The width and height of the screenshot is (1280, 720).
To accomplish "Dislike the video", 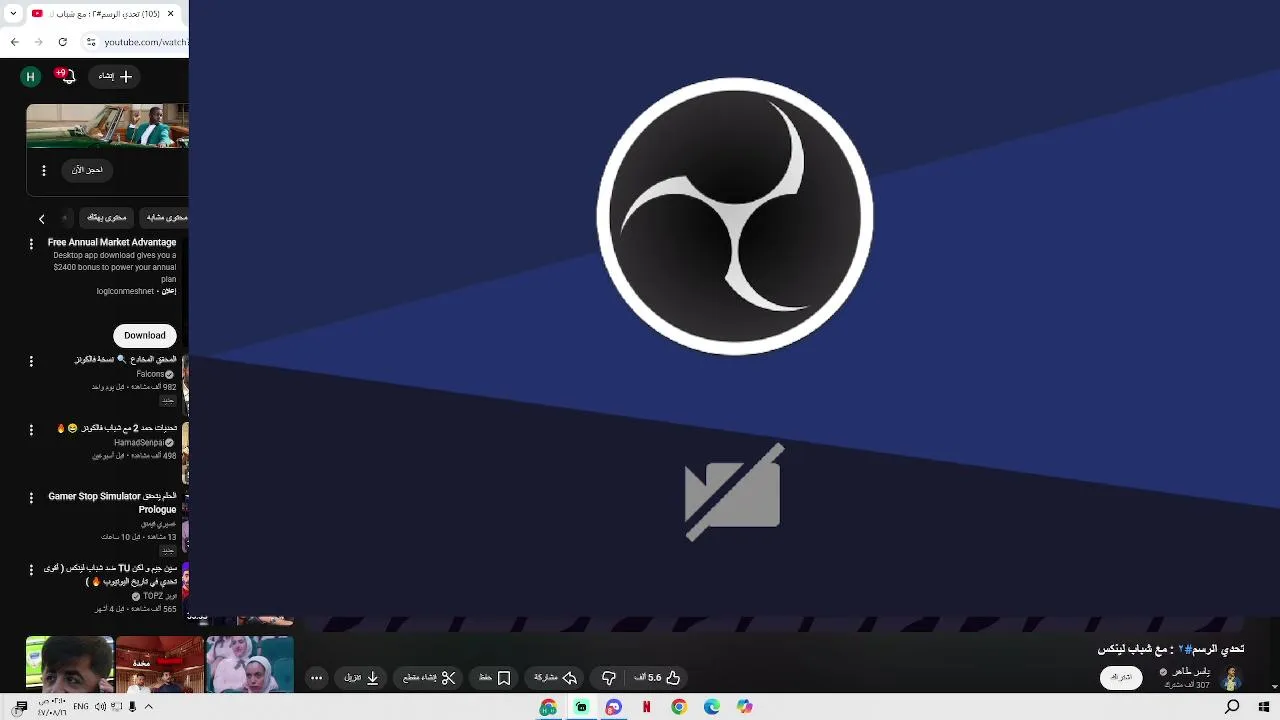I will coord(609,678).
